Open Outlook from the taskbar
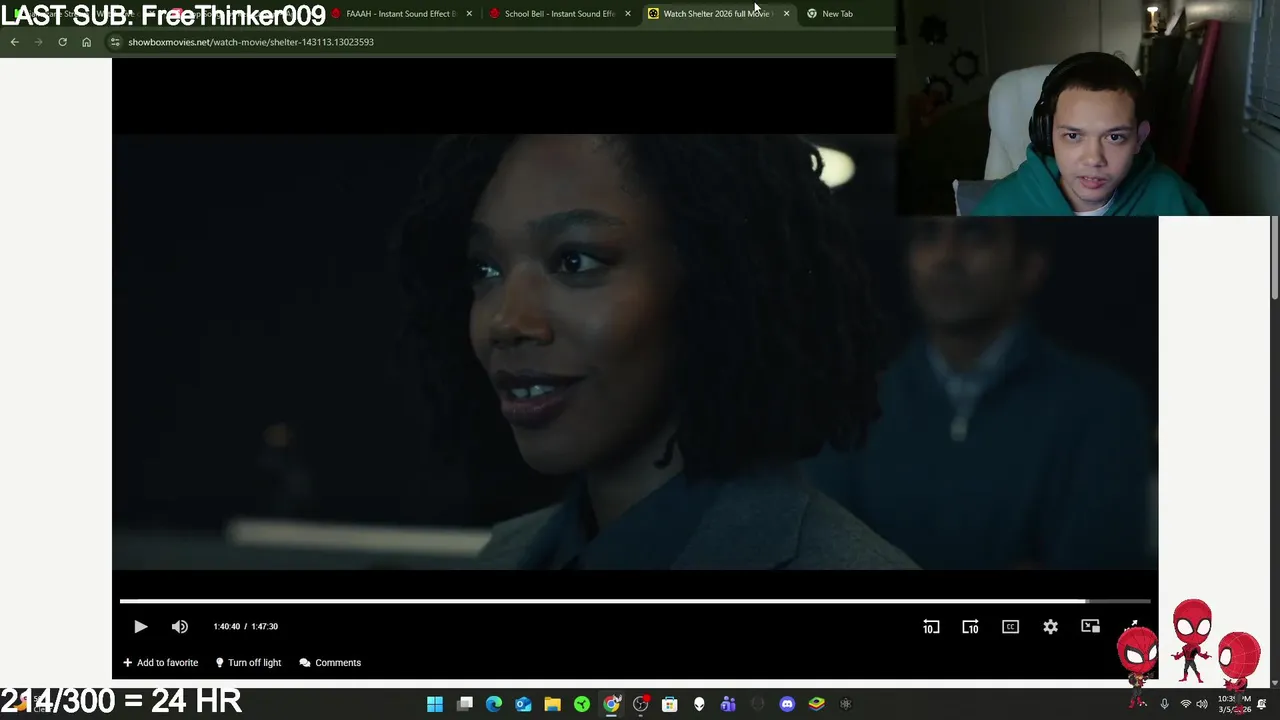The image size is (1280, 720). click(x=523, y=704)
